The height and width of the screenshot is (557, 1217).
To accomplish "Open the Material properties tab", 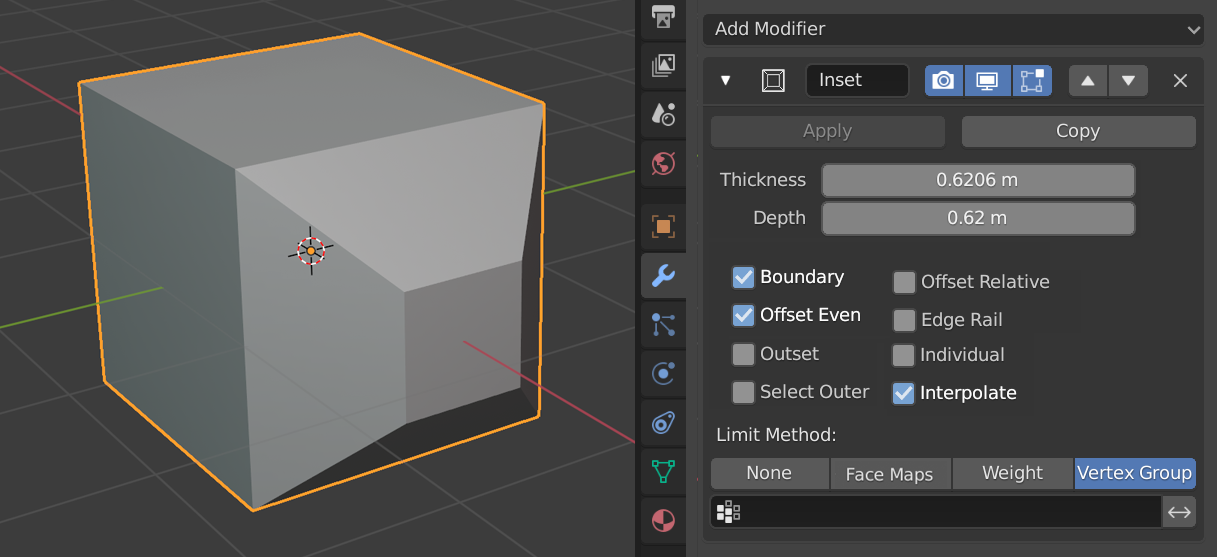I will [x=663, y=520].
